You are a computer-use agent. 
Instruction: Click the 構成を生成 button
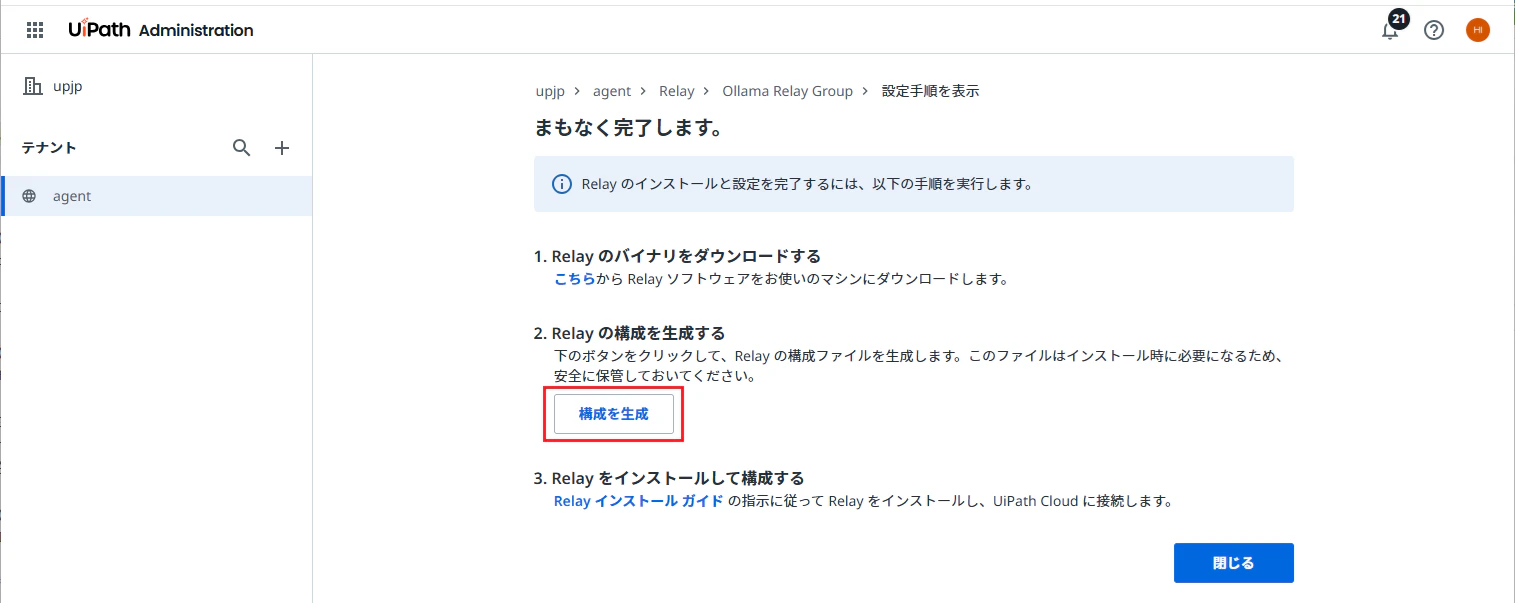614,414
